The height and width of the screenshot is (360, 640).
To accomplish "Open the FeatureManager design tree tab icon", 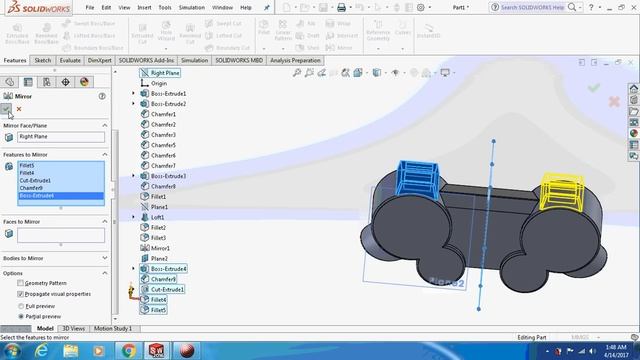I will click(10, 82).
